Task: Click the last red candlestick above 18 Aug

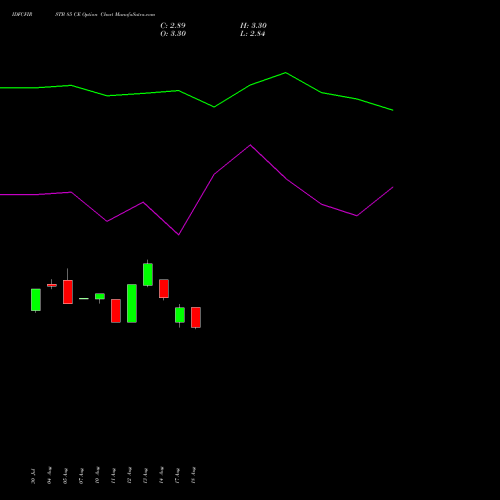Action: click(x=196, y=317)
